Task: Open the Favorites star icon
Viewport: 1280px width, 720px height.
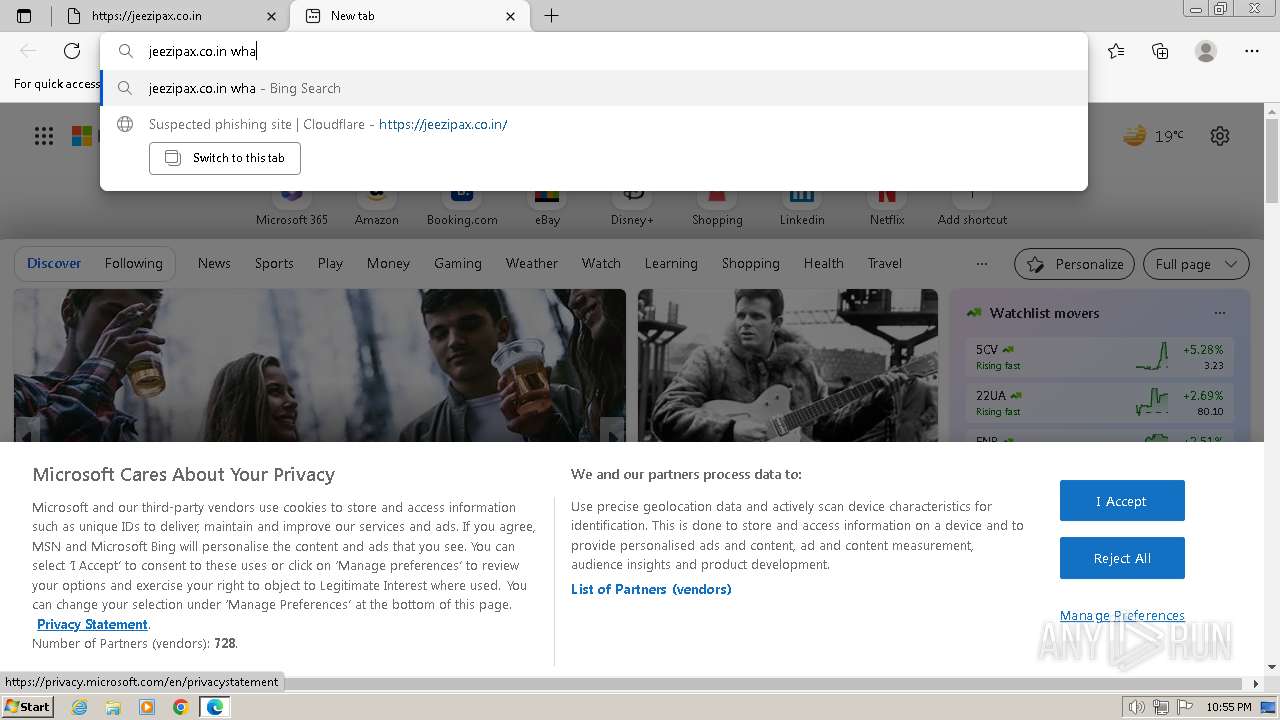Action: pyautogui.click(x=1116, y=51)
